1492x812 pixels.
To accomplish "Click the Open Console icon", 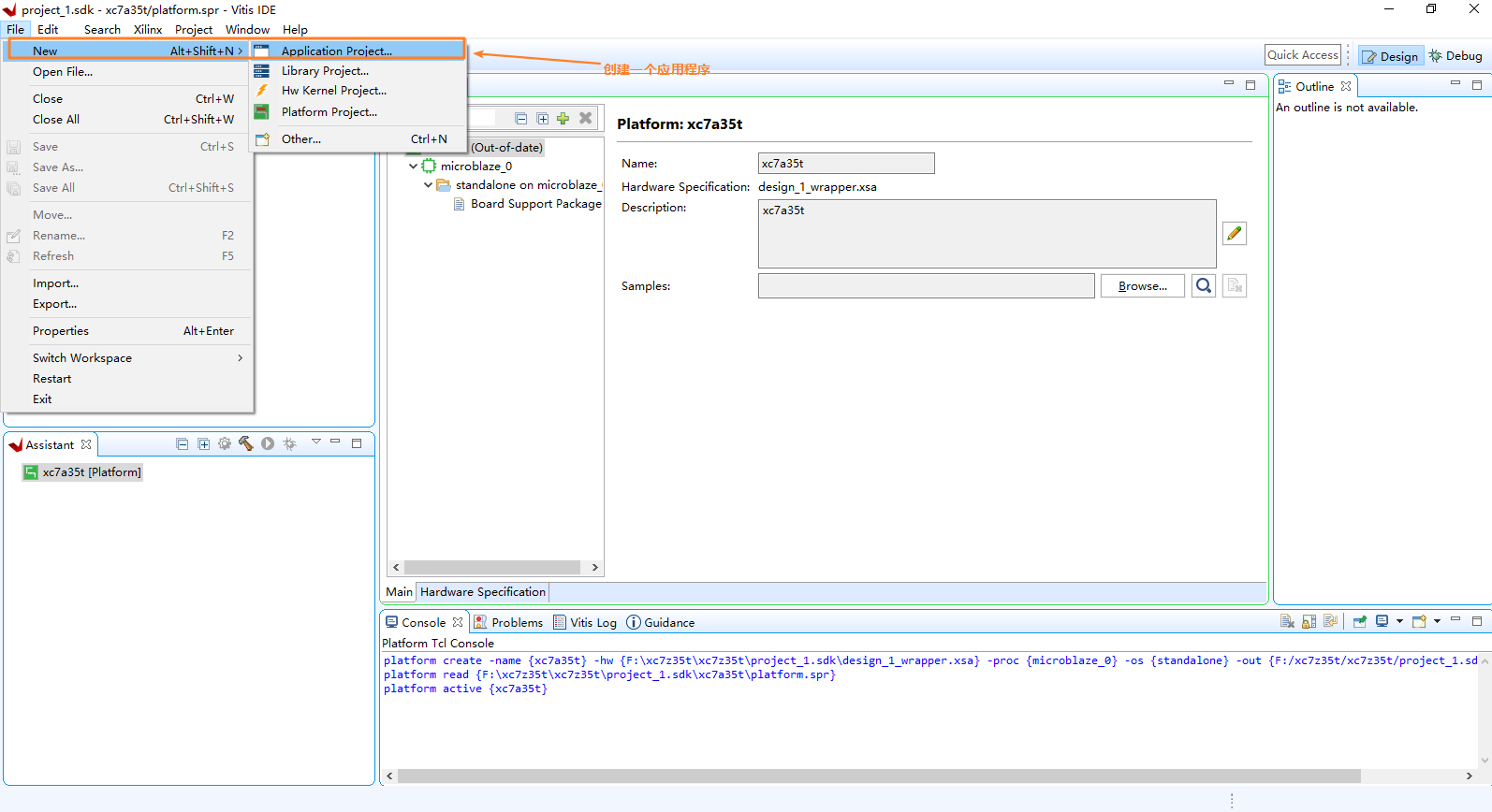I will pos(1420,622).
